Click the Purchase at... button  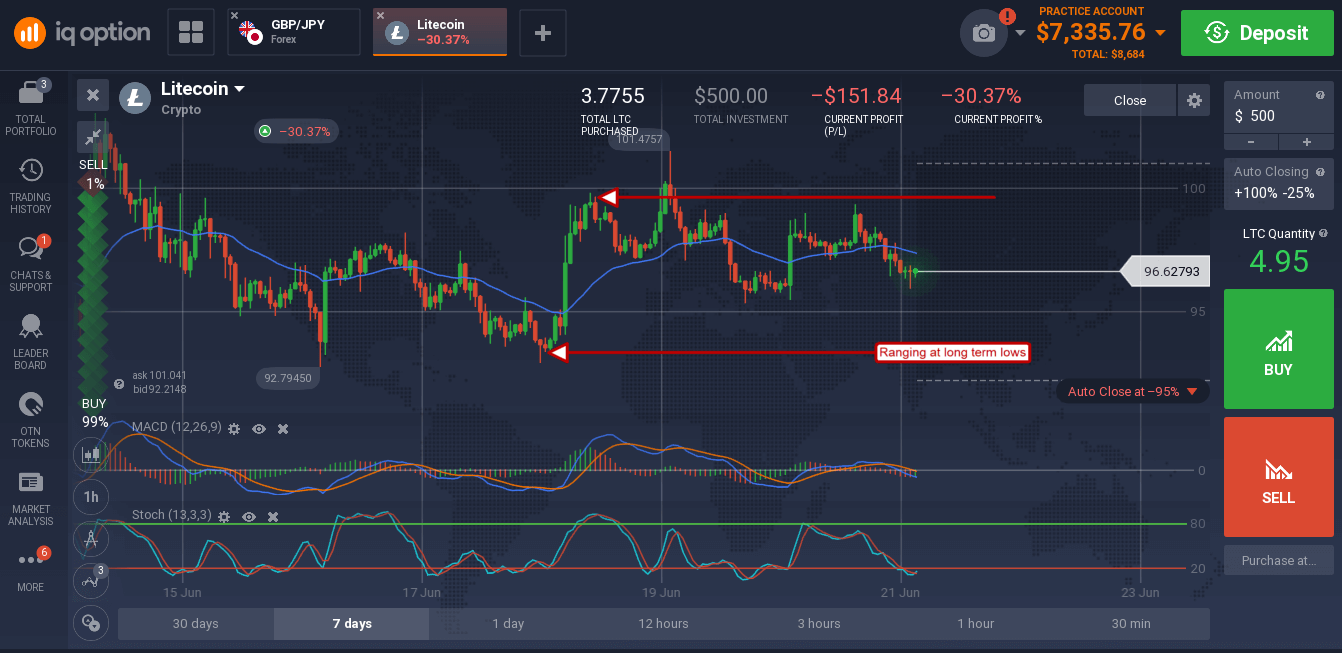click(x=1279, y=560)
